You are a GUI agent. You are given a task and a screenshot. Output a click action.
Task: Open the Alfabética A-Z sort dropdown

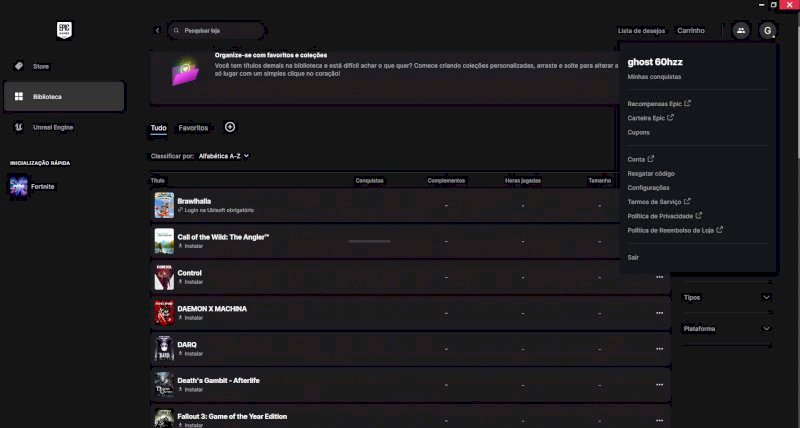coord(224,156)
